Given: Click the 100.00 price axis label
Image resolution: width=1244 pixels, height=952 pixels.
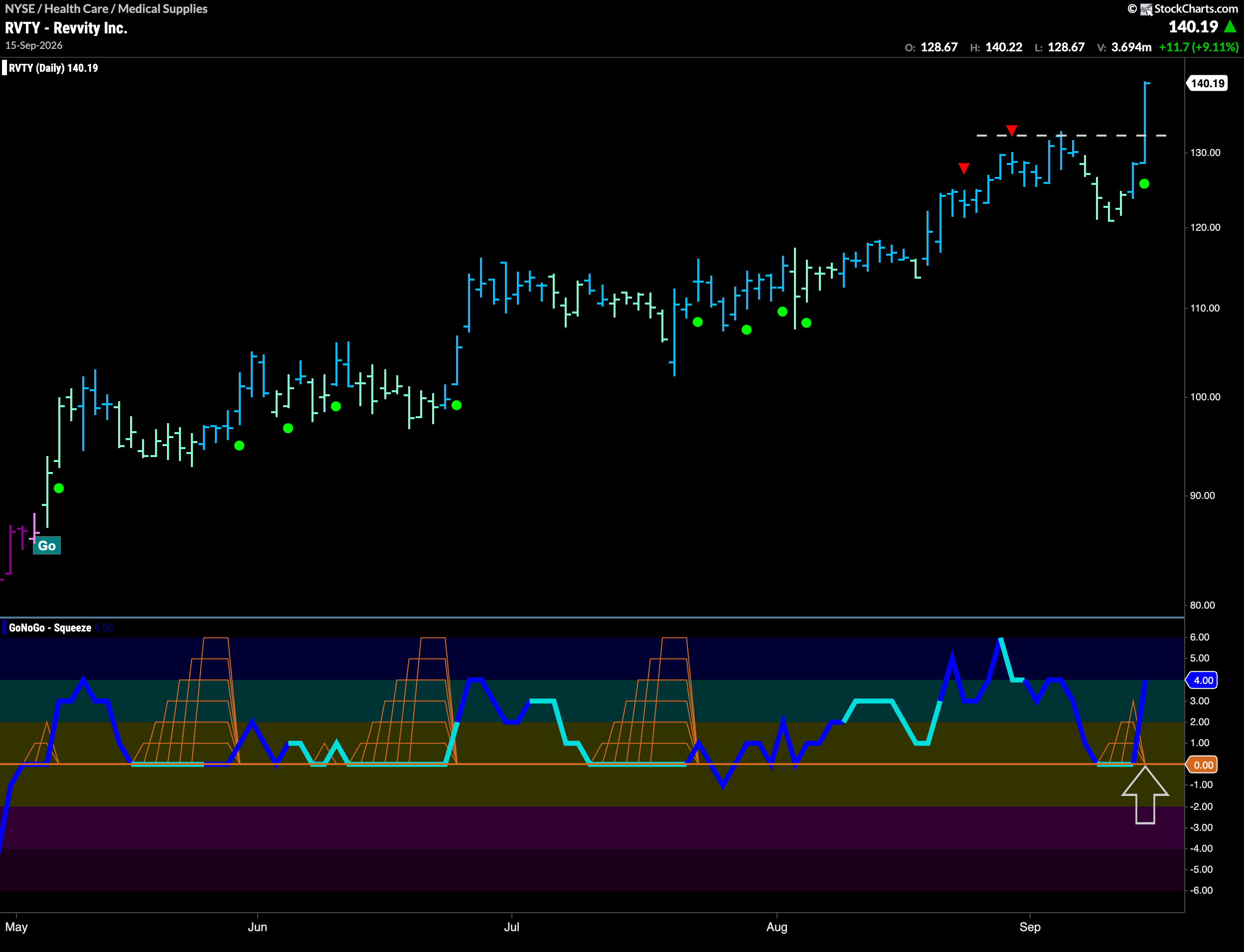Looking at the screenshot, I should pos(1205,397).
